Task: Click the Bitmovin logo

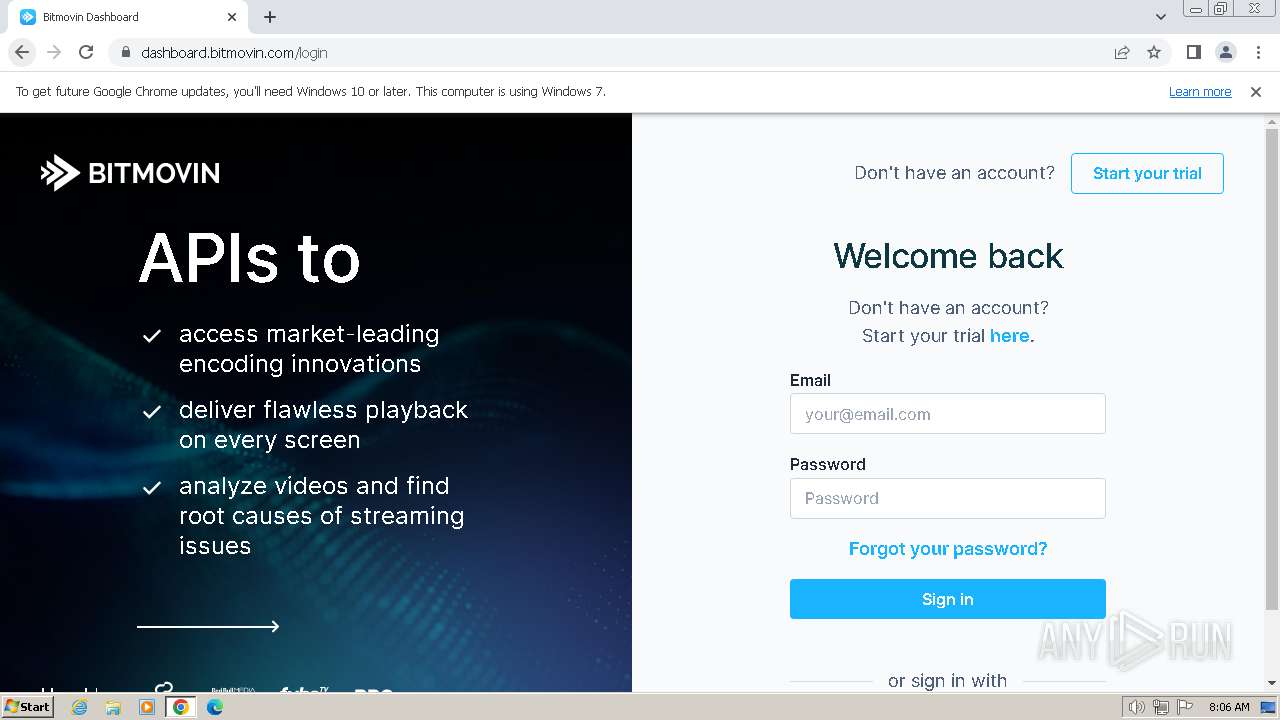Action: (130, 173)
